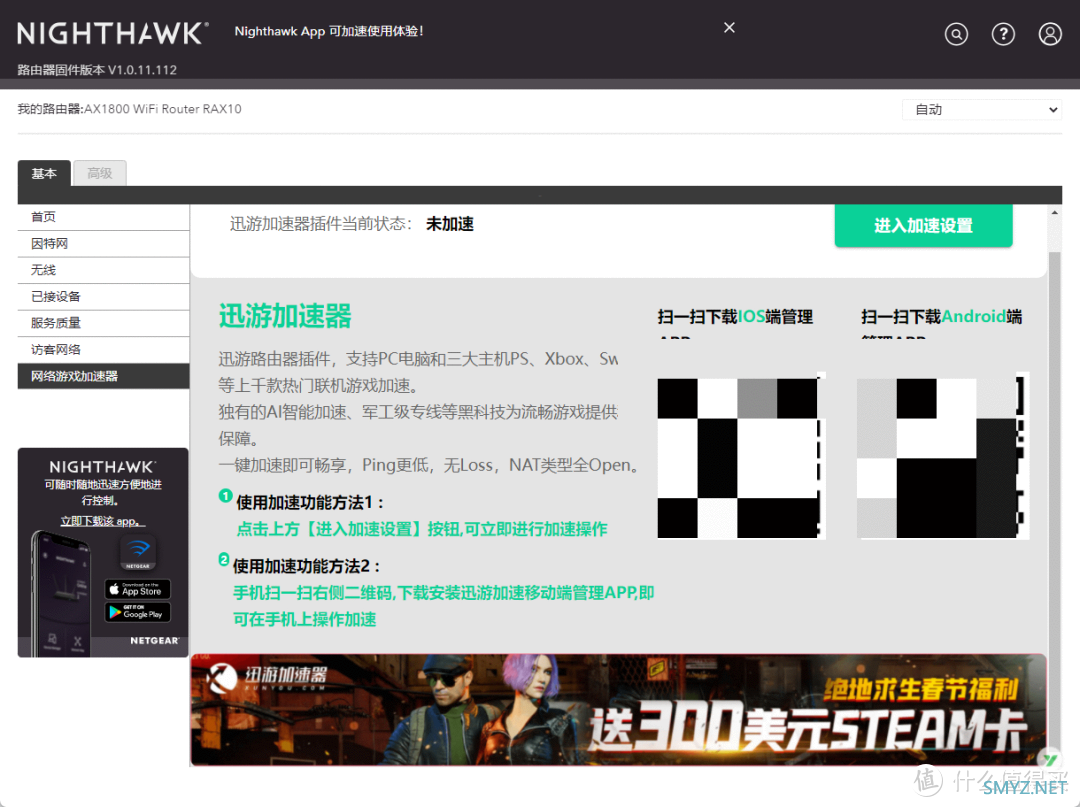Screen dimensions: 1080x807
Task: Open 因特网 in the sidebar
Action: pyautogui.click(x=103, y=244)
